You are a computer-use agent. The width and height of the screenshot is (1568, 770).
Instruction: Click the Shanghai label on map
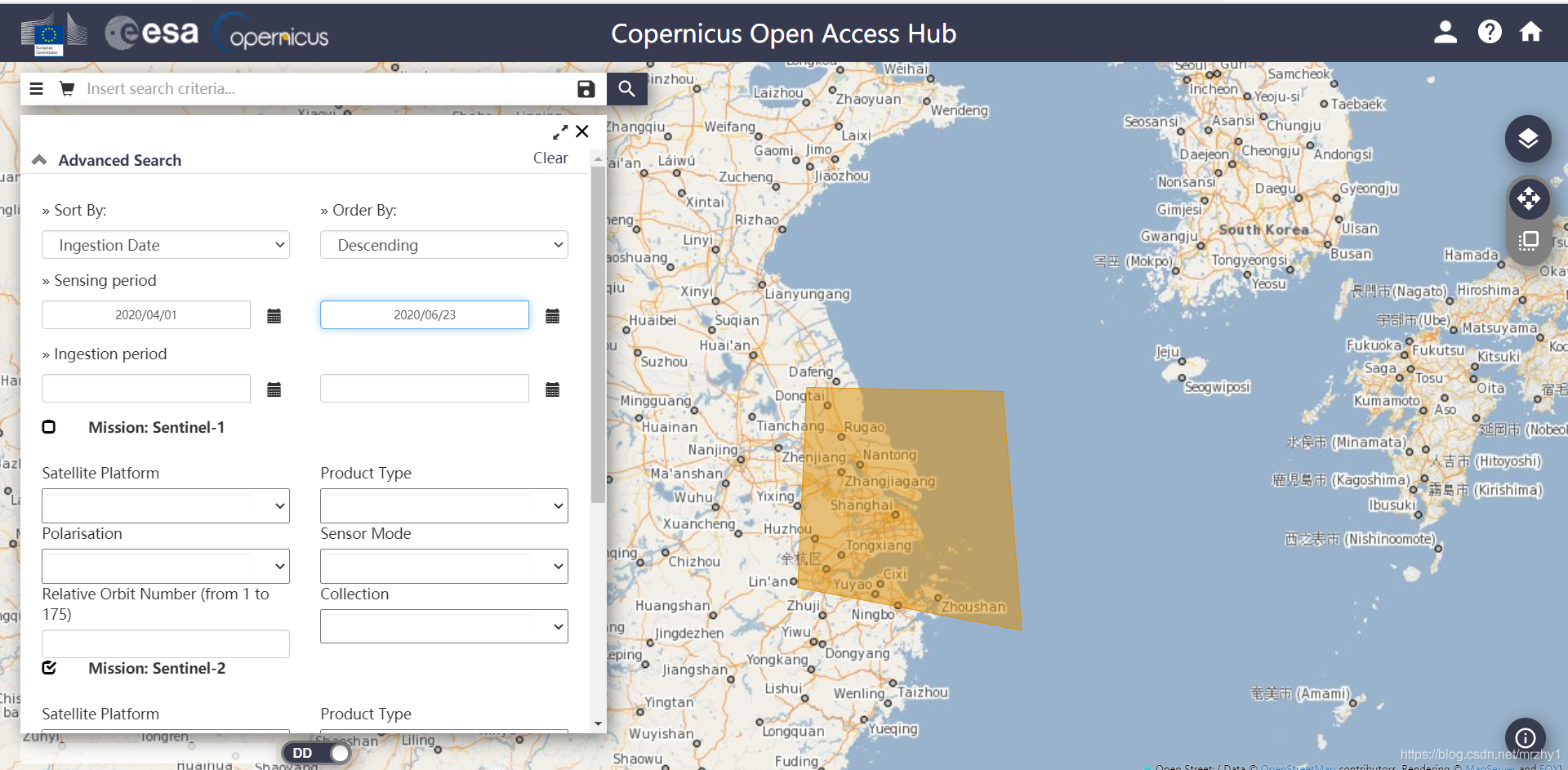tap(862, 505)
